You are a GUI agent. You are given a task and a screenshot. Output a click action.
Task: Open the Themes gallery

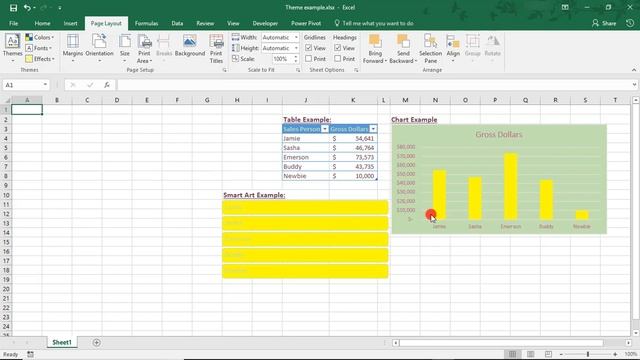click(x=12, y=48)
